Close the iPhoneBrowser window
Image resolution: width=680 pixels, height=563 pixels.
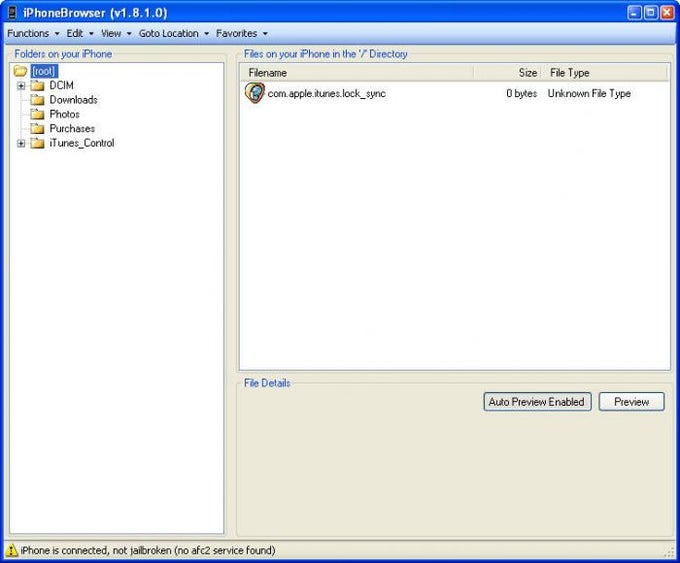667,13
